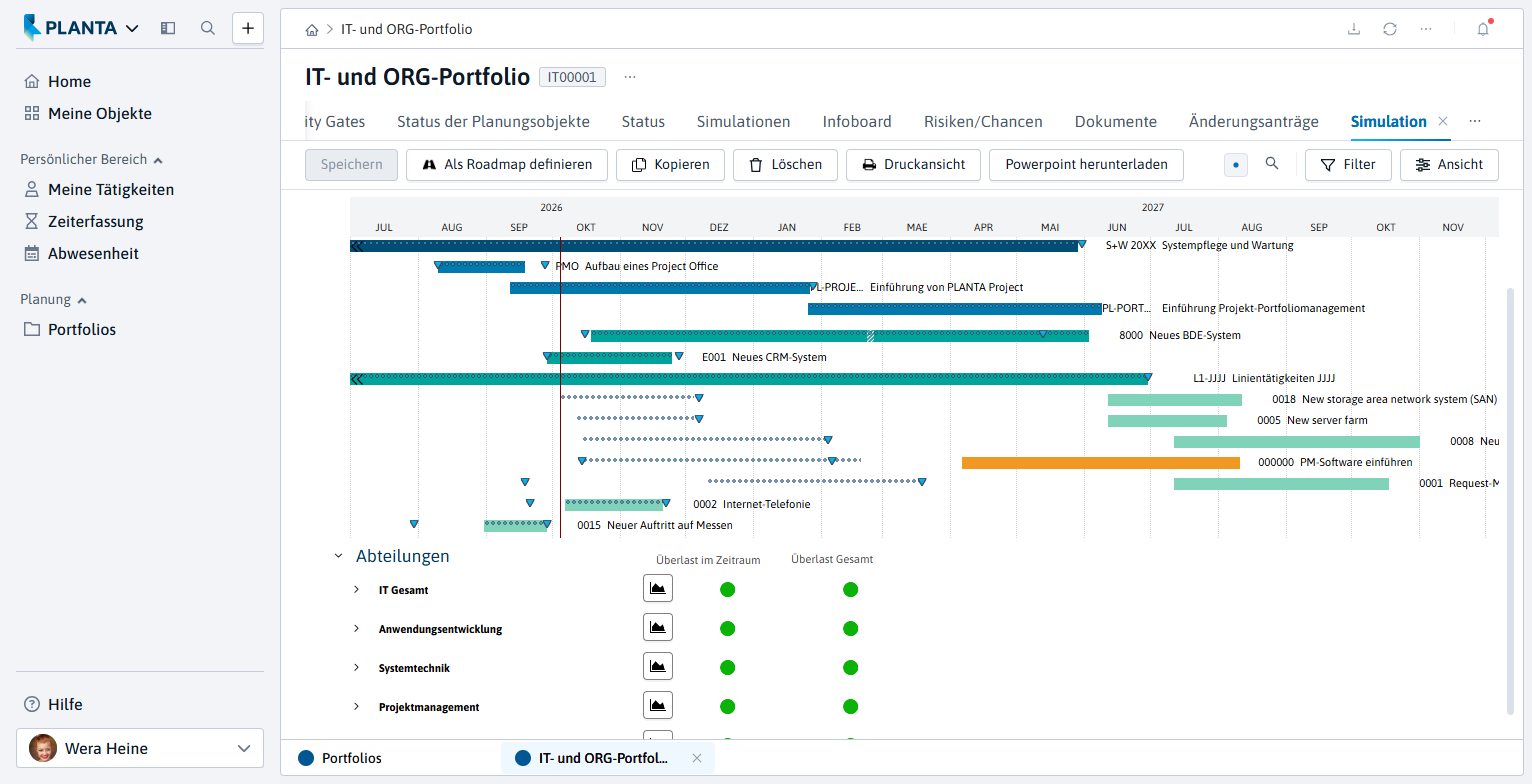This screenshot has width=1532, height=784.
Task: Click the blue dot indicator button
Action: (x=1236, y=165)
